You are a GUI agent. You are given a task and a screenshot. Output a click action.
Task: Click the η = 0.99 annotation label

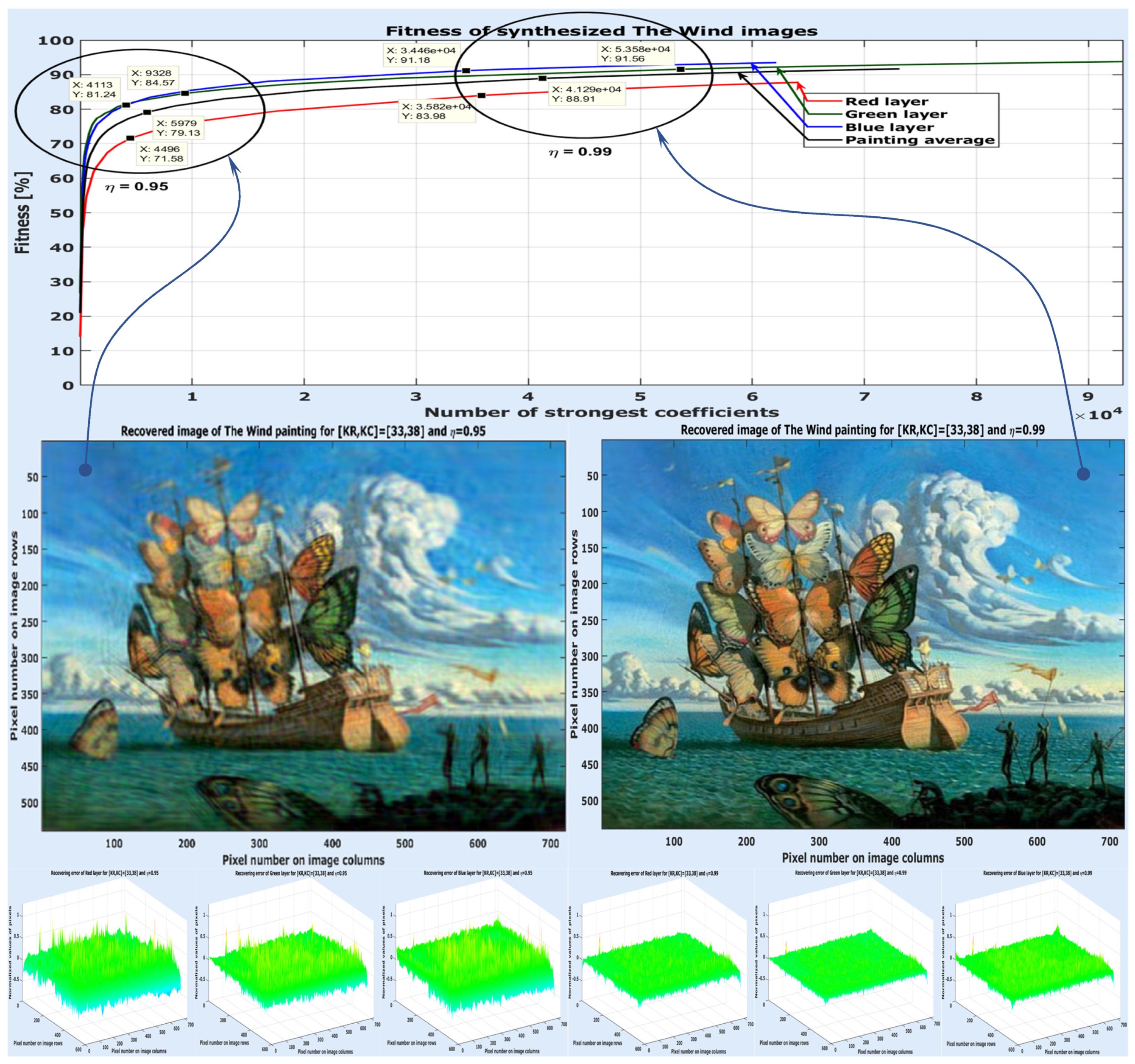[580, 152]
